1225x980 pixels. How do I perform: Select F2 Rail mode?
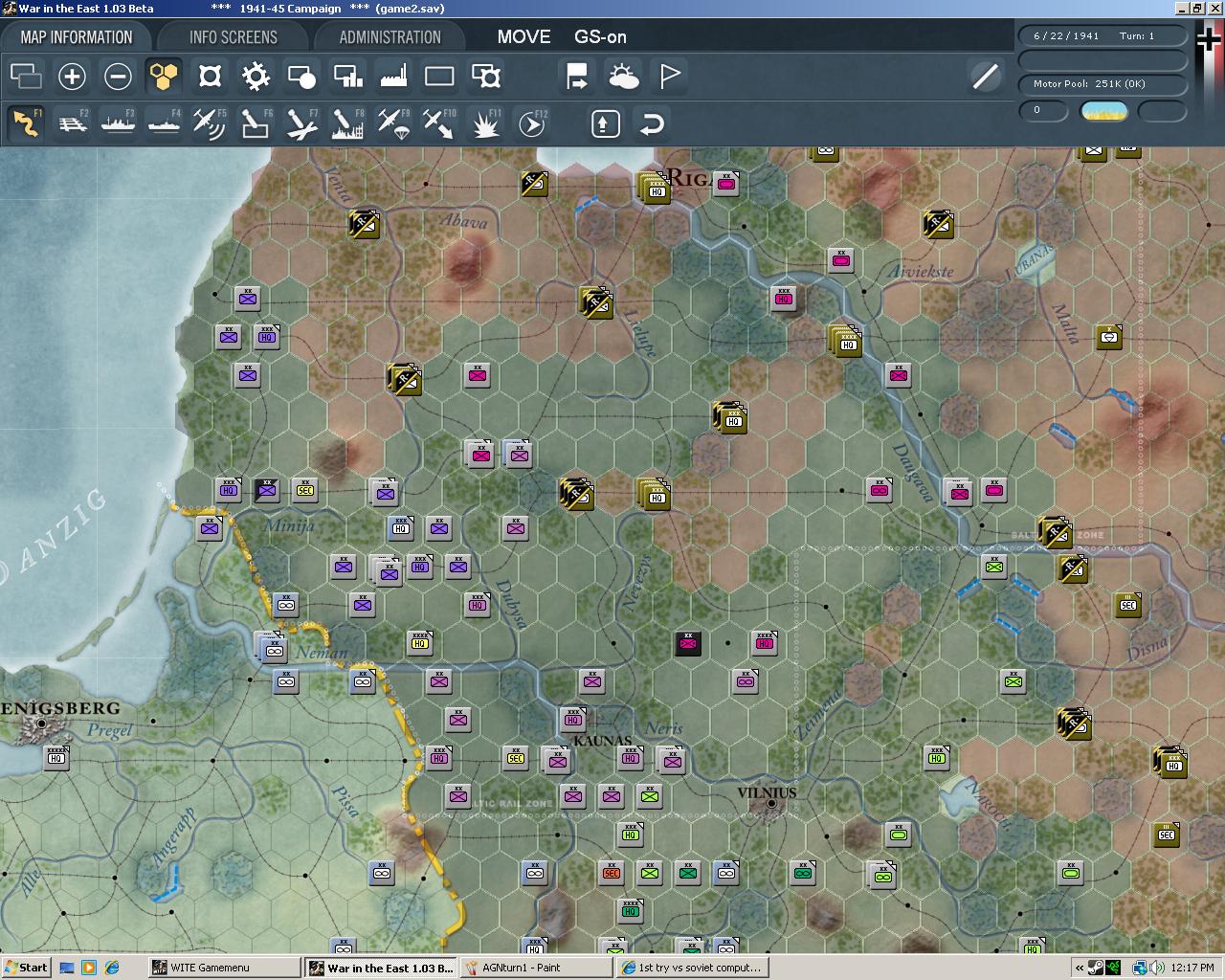72,123
